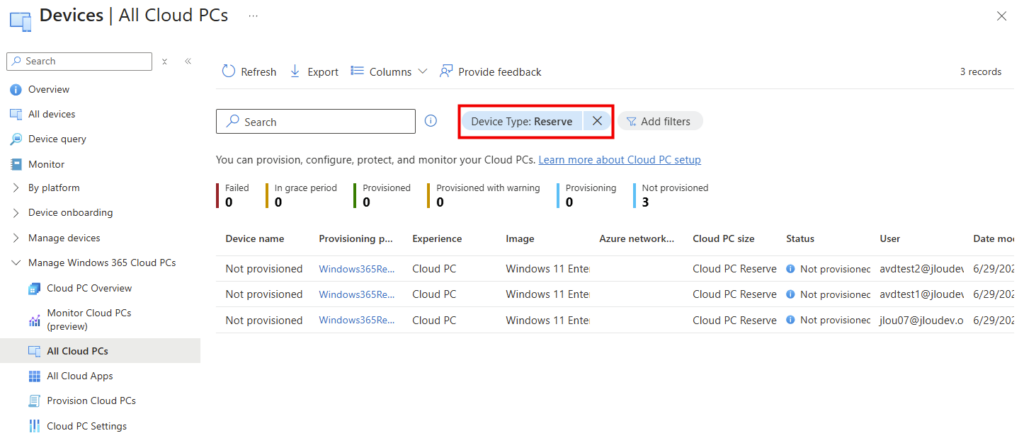Click in the Cloud PCs search field
The width and height of the screenshot is (1024, 438).
click(316, 121)
